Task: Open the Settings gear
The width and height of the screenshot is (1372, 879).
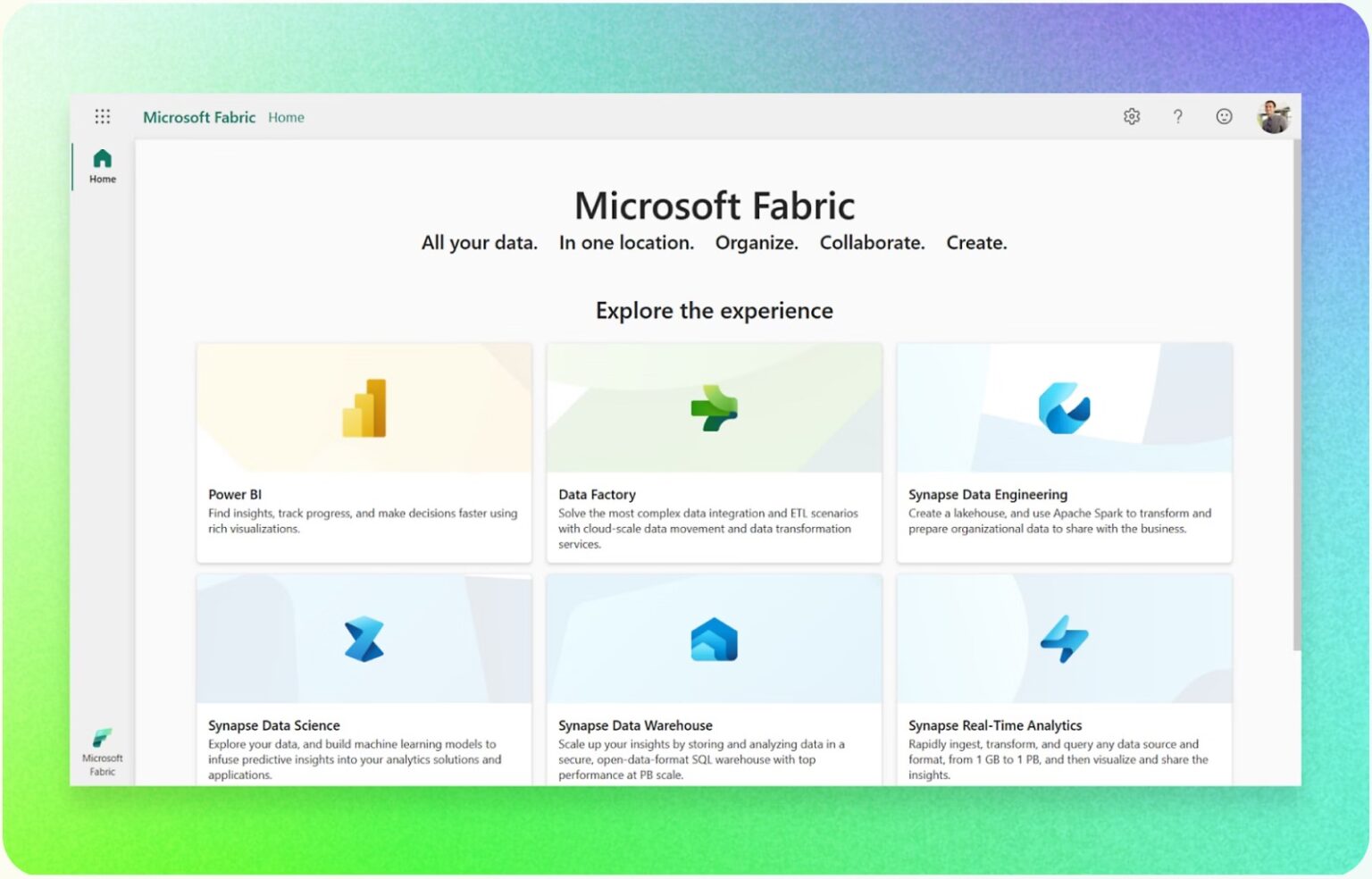Action: (x=1131, y=116)
